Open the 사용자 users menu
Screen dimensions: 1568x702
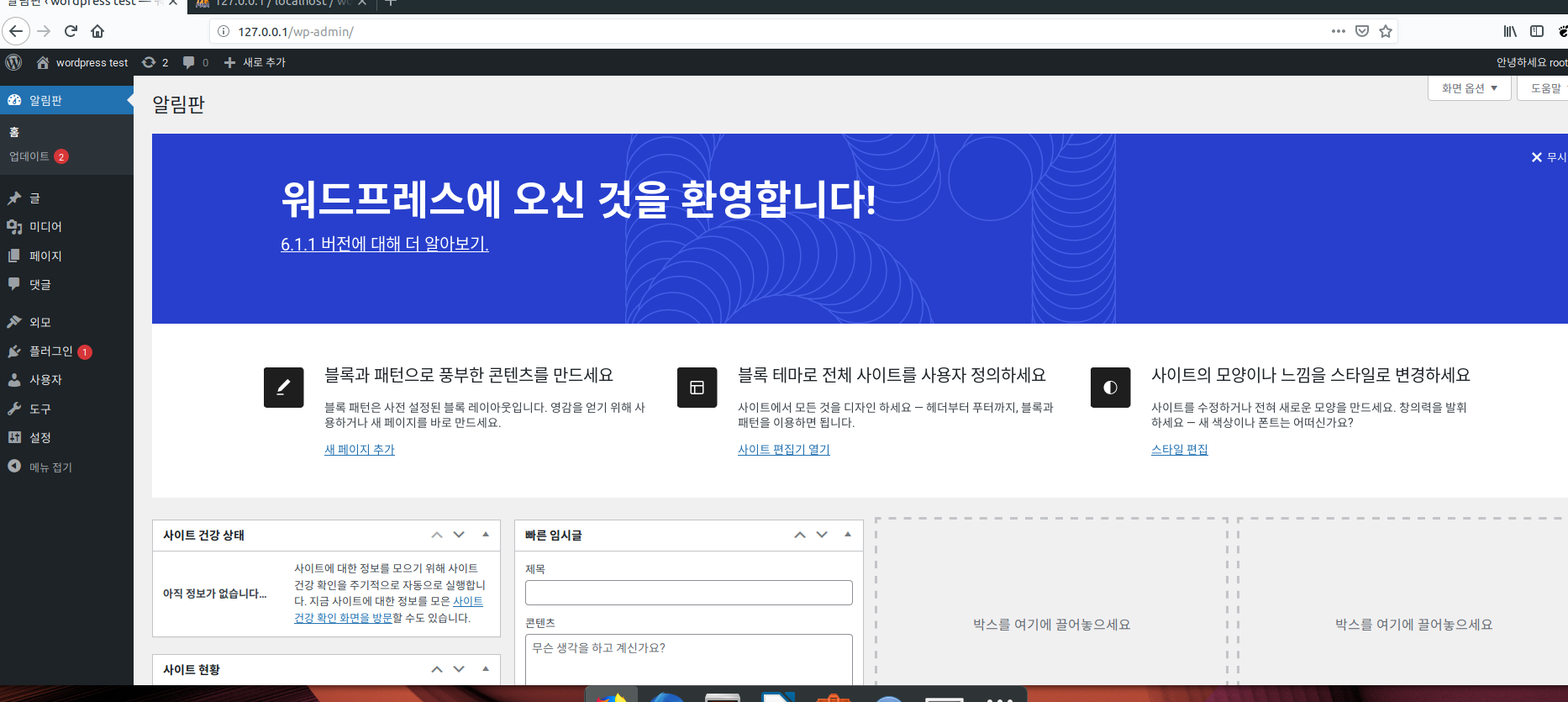click(x=66, y=380)
